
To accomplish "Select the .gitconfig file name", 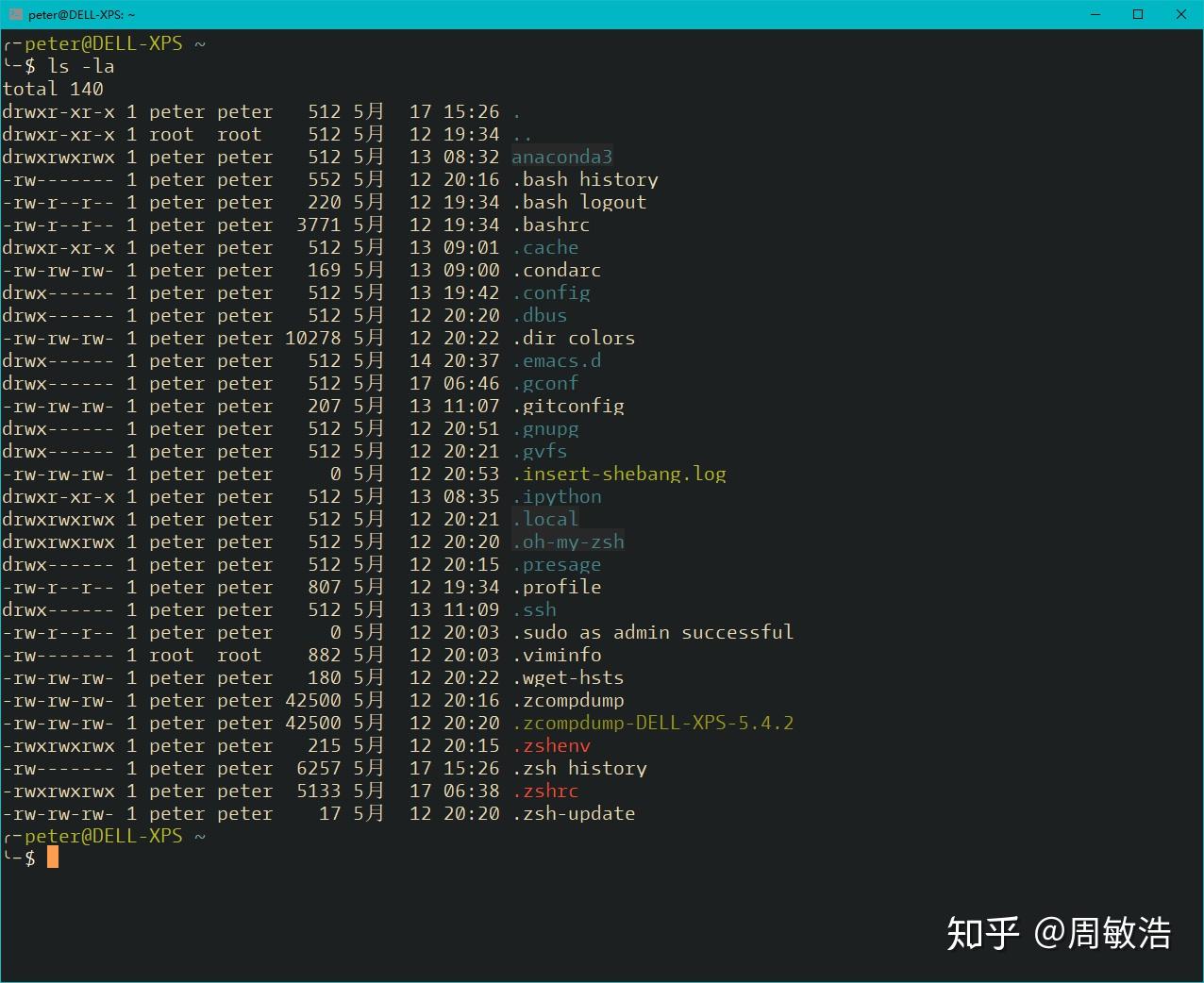I will pos(568,406).
